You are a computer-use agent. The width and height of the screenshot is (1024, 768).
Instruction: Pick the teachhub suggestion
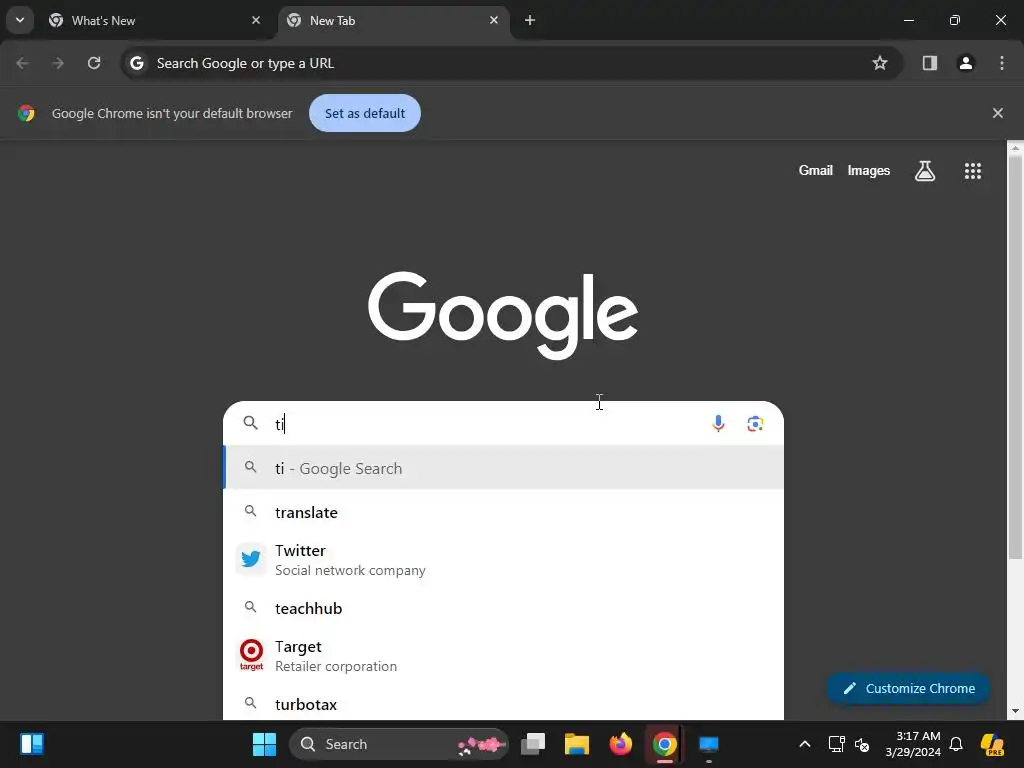point(503,608)
